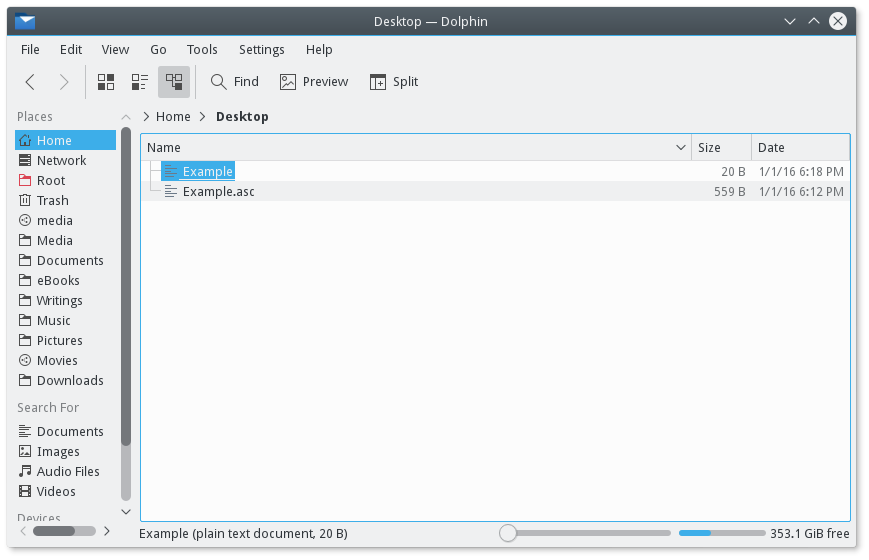Search for Audio Files
Image resolution: width=869 pixels, height=560 pixels.
[65, 471]
